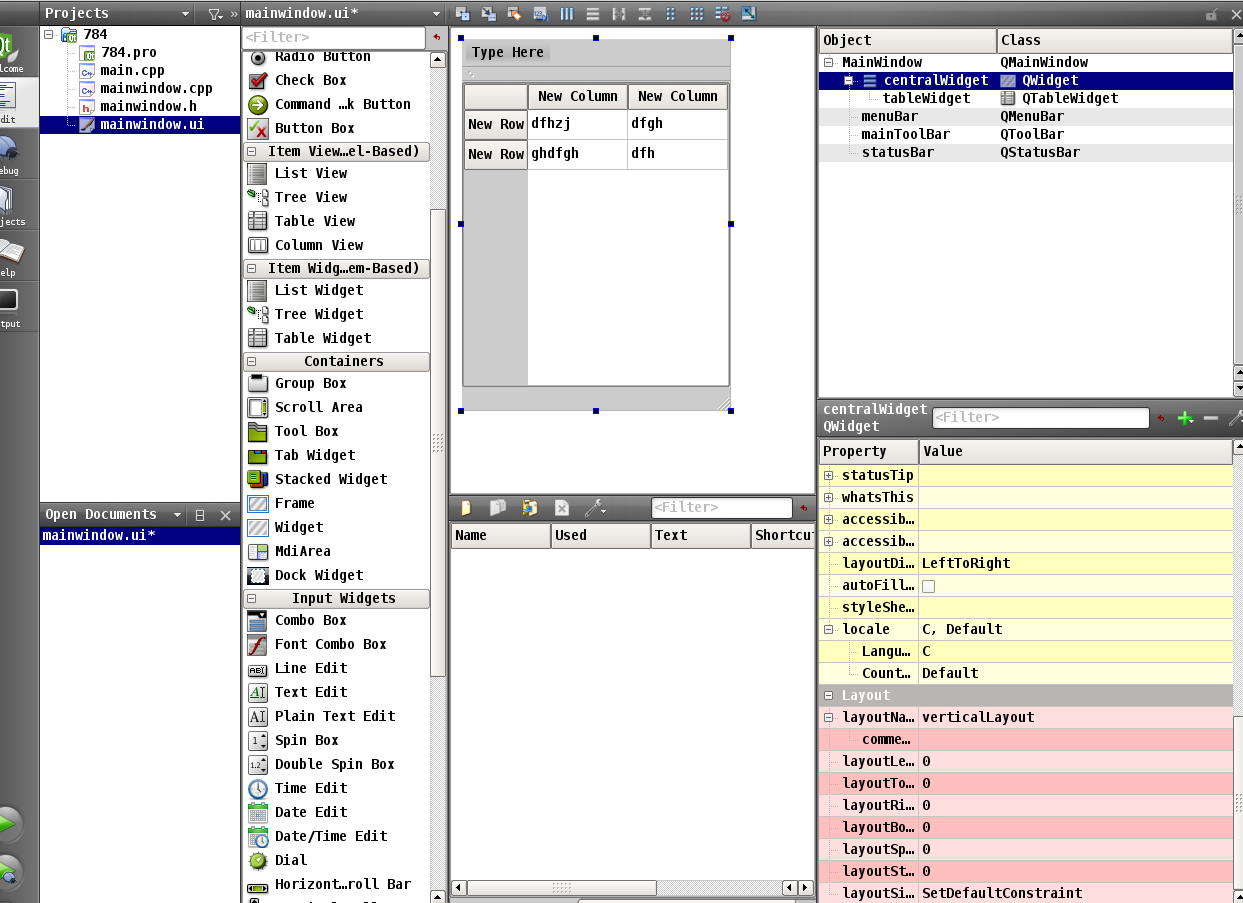Switch to Edit Buddies mode
The image size is (1243, 903).
pyautogui.click(x=515, y=14)
